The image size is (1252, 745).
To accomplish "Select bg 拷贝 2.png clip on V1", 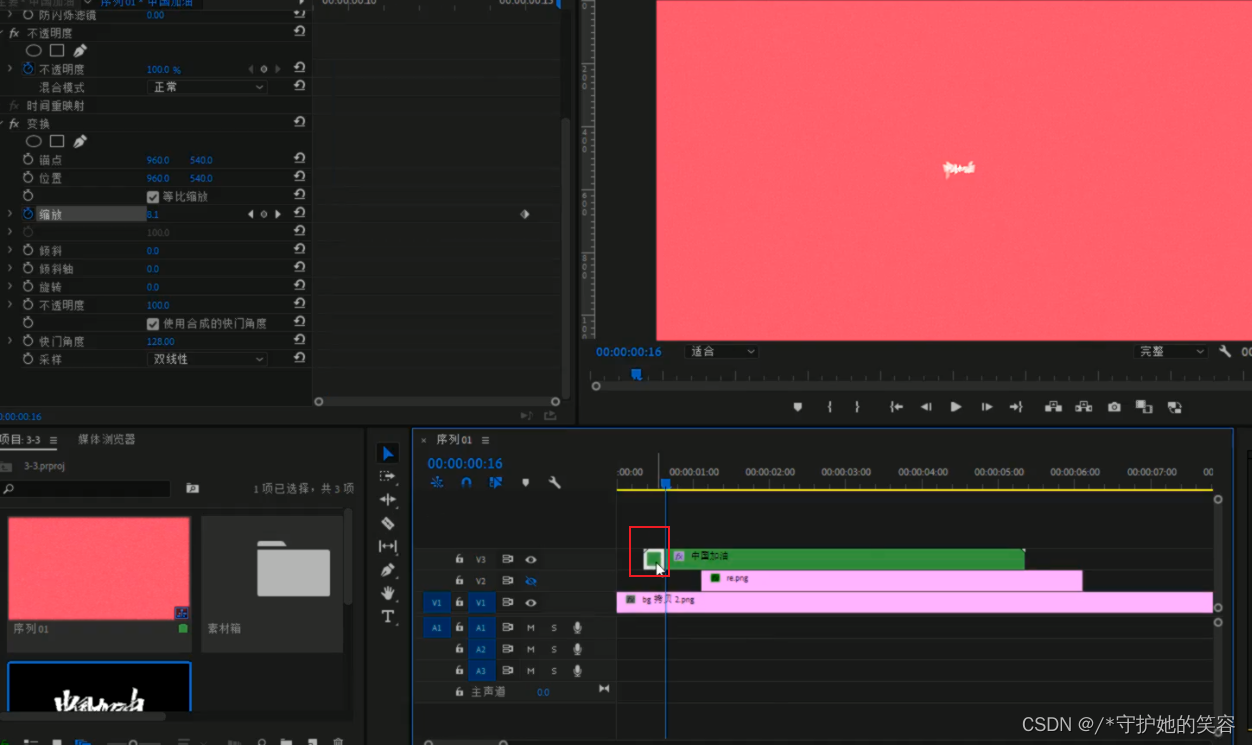I will pyautogui.click(x=914, y=602).
